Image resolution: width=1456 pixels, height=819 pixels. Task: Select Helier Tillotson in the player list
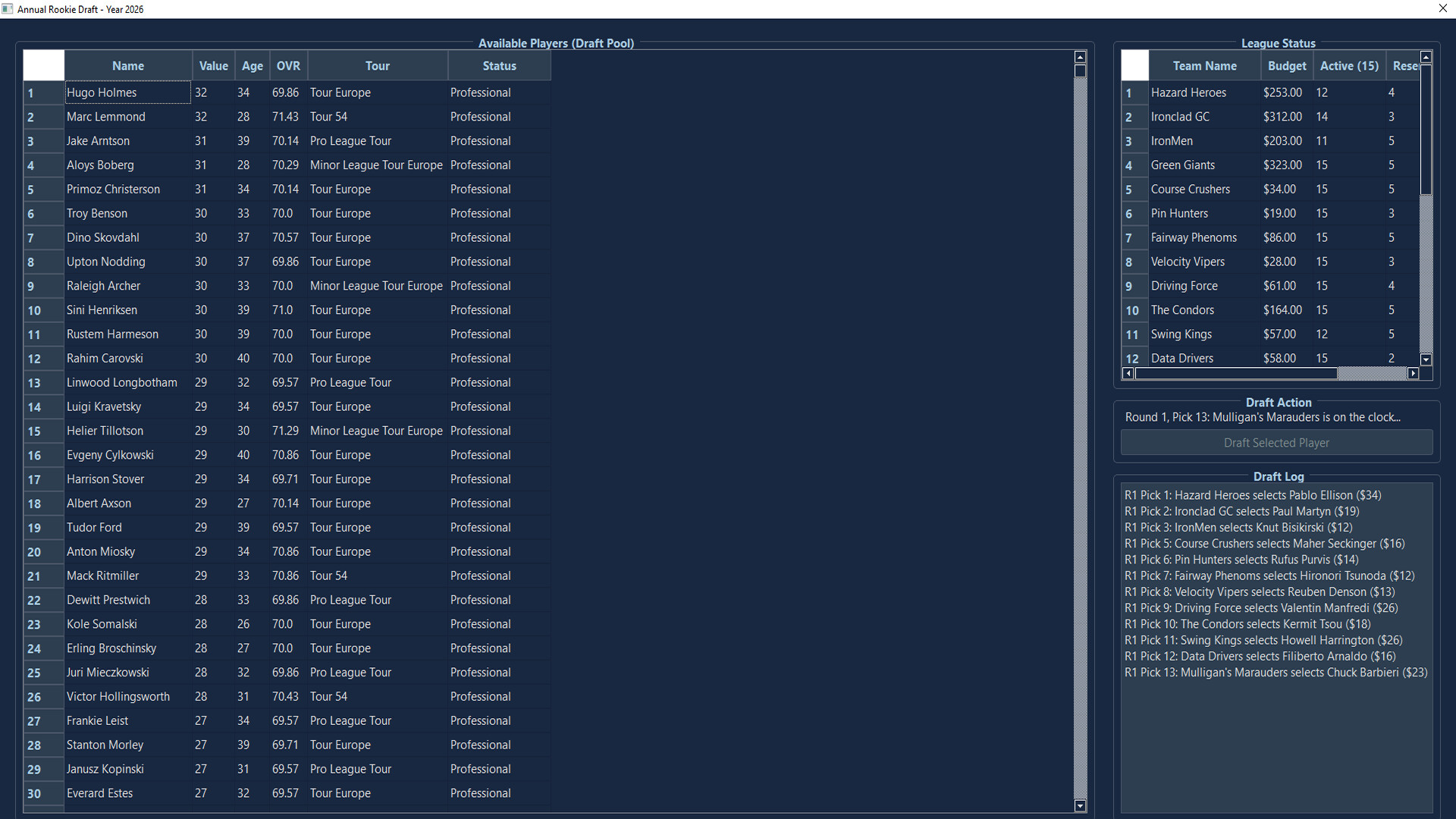click(127, 430)
